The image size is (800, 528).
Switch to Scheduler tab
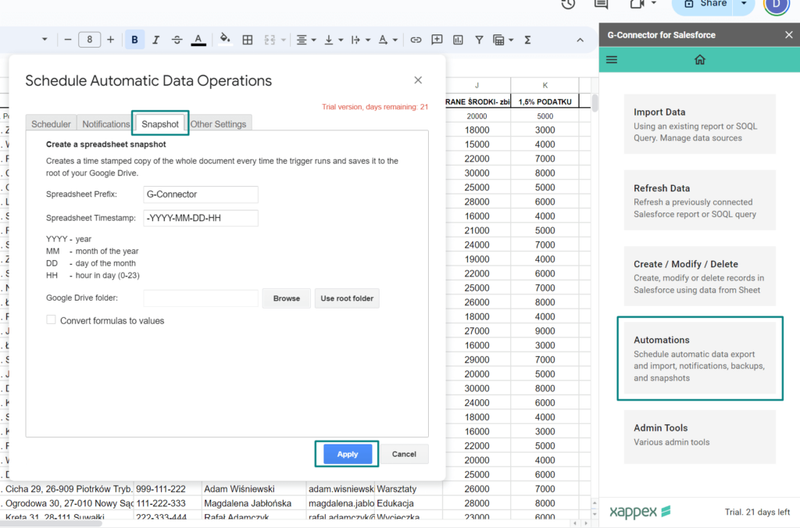(51, 124)
